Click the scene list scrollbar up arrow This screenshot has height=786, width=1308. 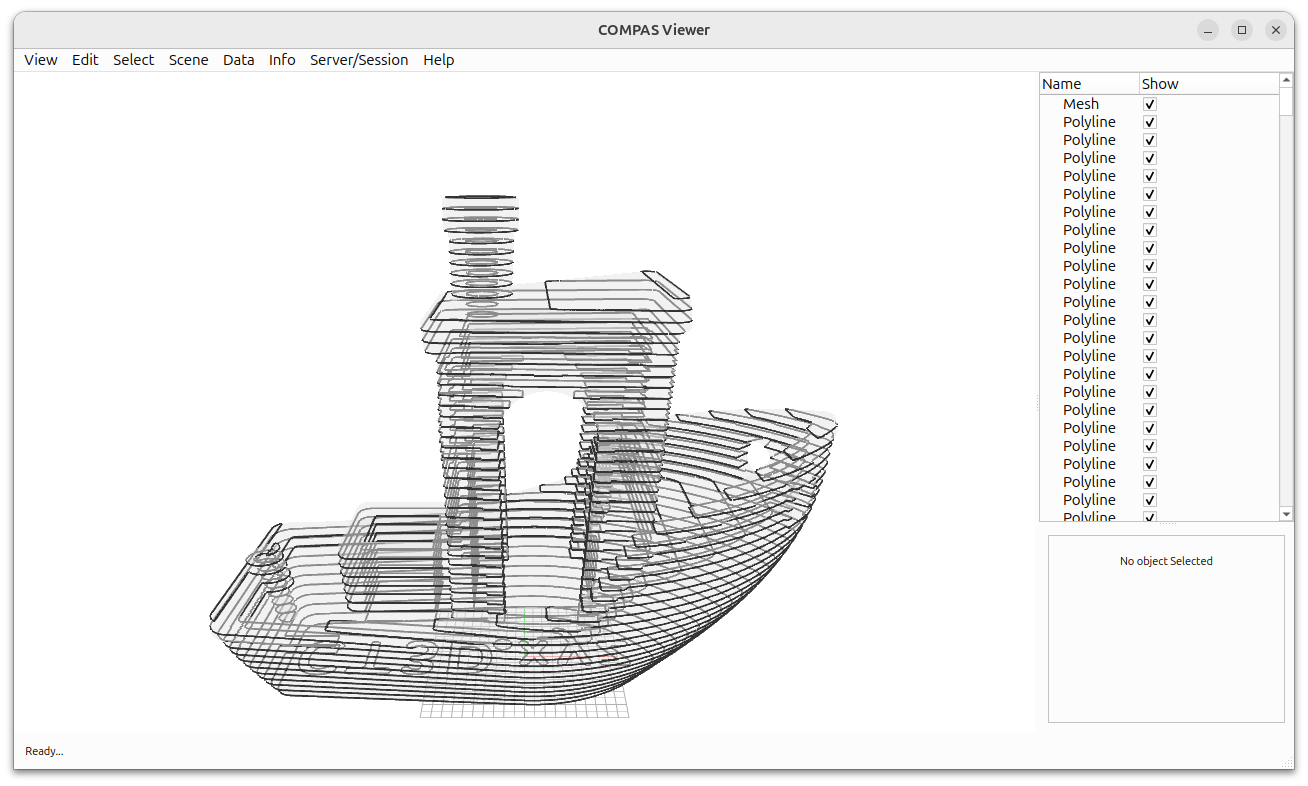tap(1285, 79)
